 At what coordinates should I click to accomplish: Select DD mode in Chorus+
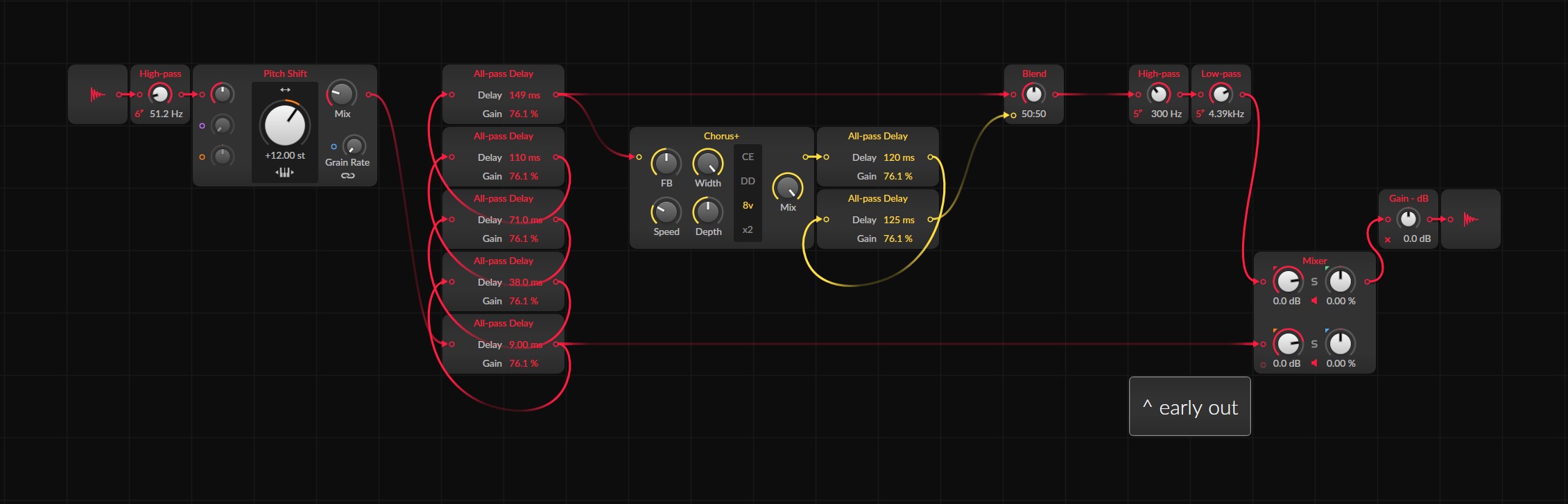click(x=748, y=181)
